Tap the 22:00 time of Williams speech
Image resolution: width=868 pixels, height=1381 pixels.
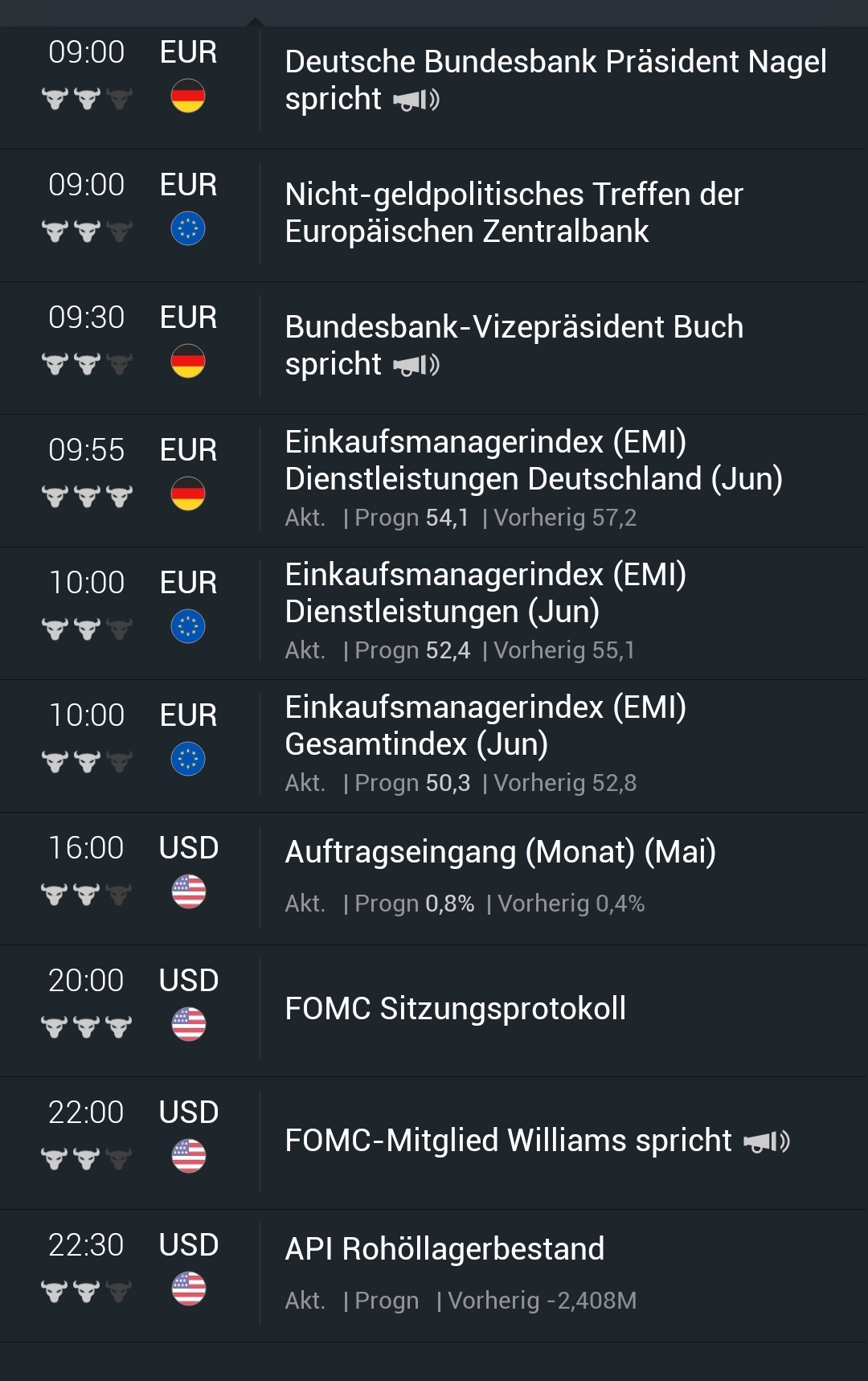(86, 1113)
